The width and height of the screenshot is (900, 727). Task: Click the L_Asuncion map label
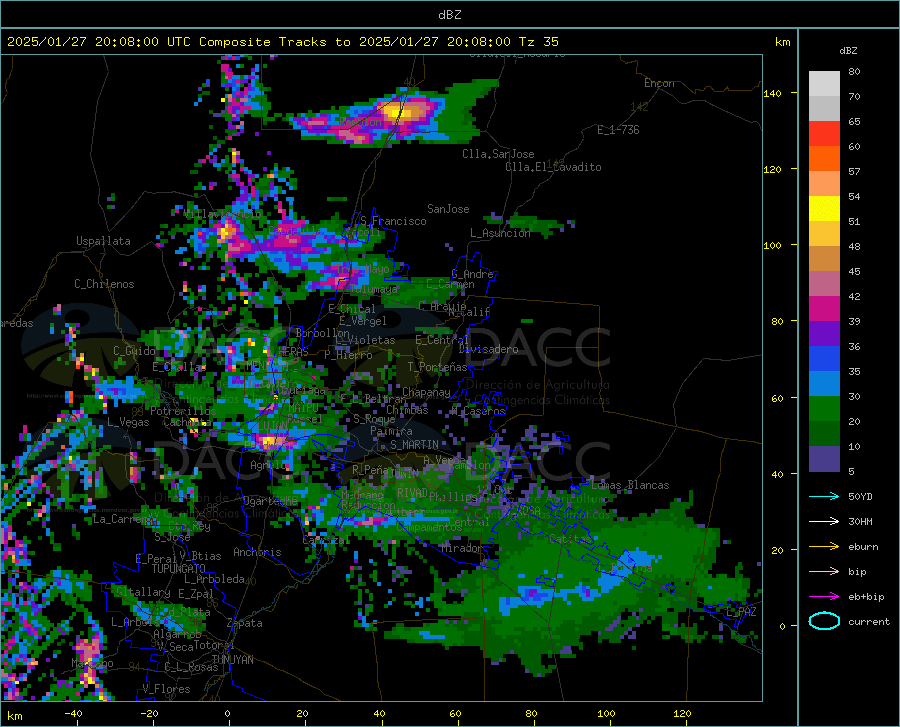point(500,233)
